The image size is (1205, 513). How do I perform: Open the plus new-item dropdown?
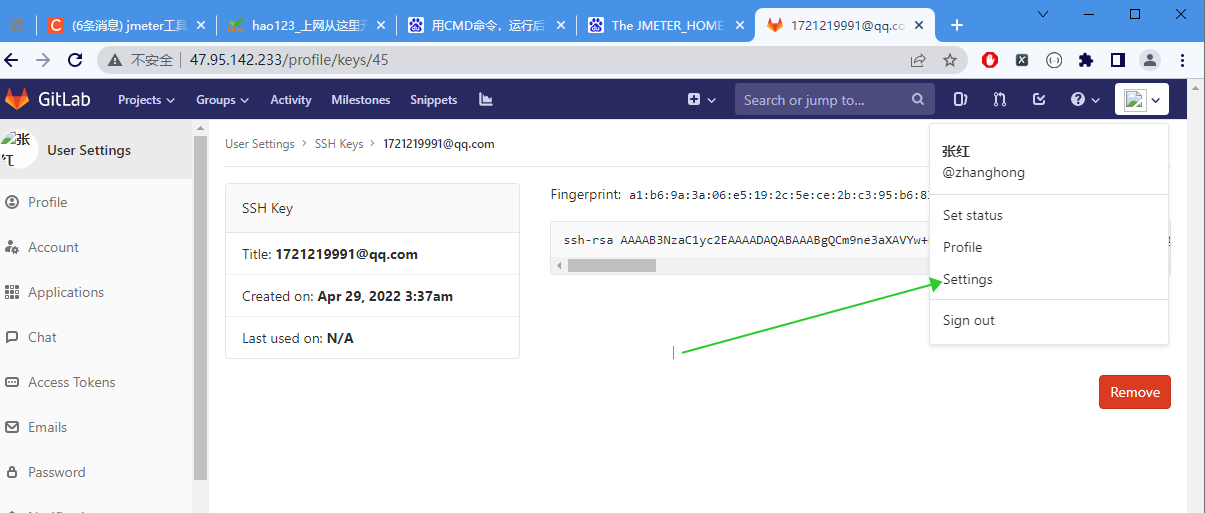click(702, 100)
